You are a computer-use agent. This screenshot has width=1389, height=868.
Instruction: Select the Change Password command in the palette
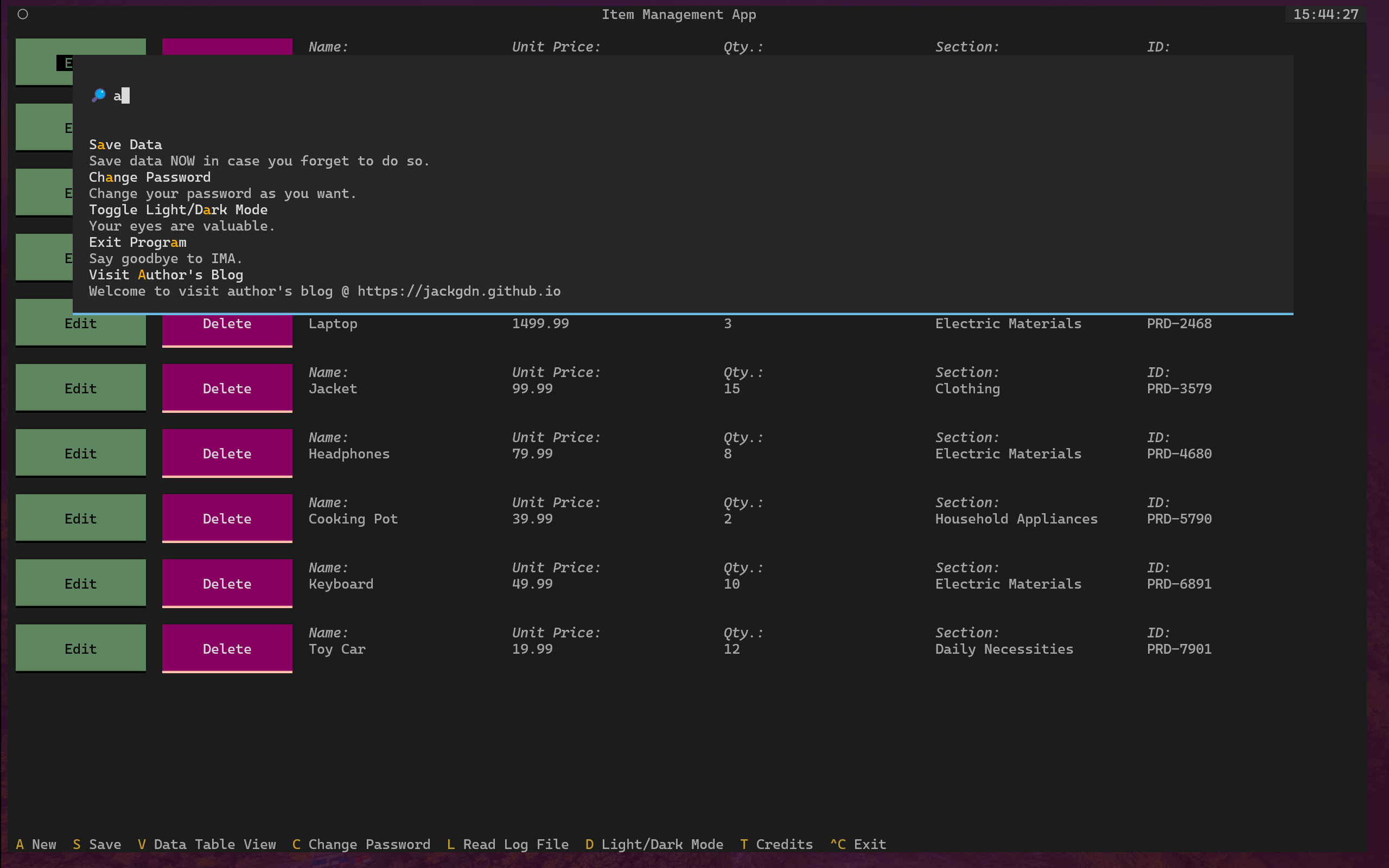(150, 177)
